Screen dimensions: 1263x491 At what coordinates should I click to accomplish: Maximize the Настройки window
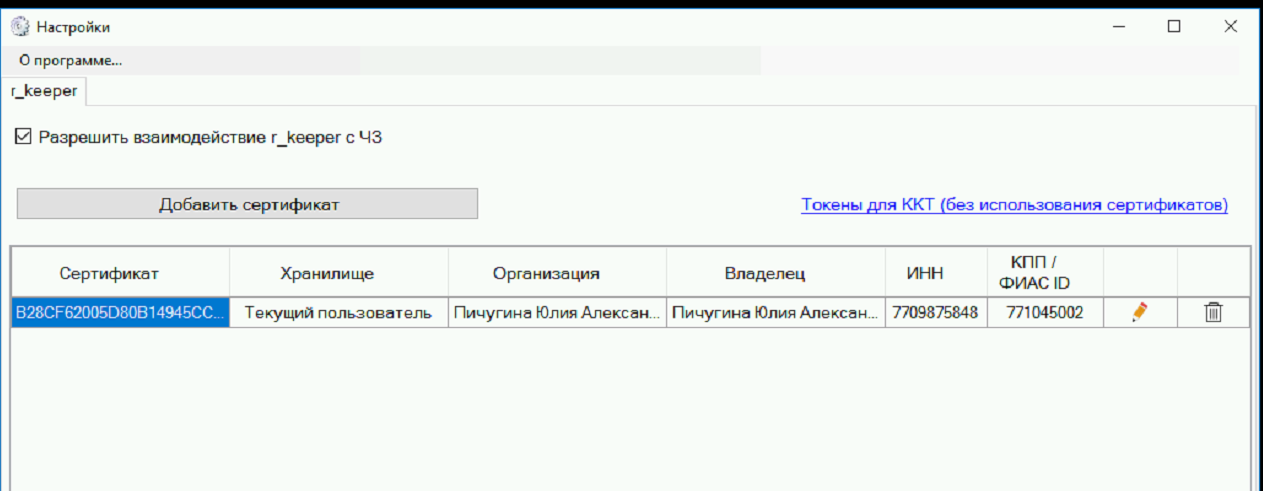pos(1174,27)
